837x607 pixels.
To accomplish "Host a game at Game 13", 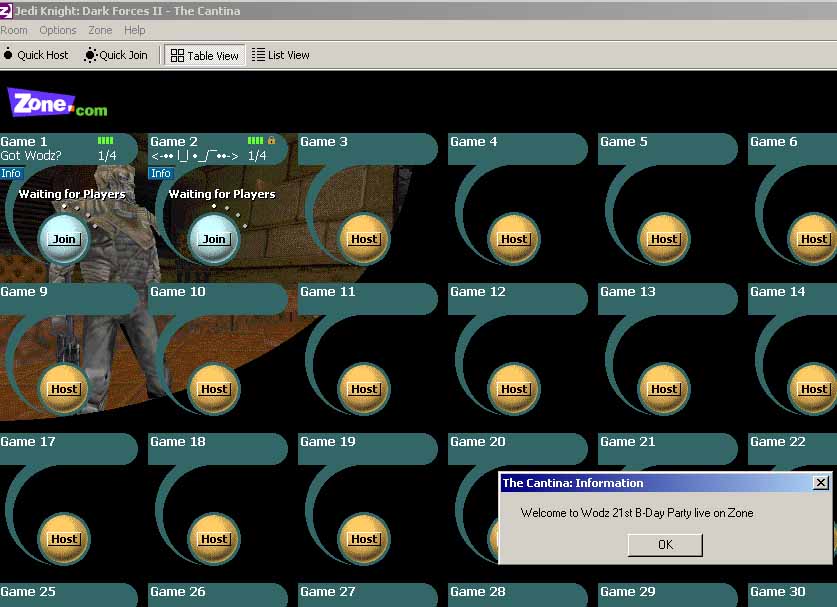I will pyautogui.click(x=664, y=389).
